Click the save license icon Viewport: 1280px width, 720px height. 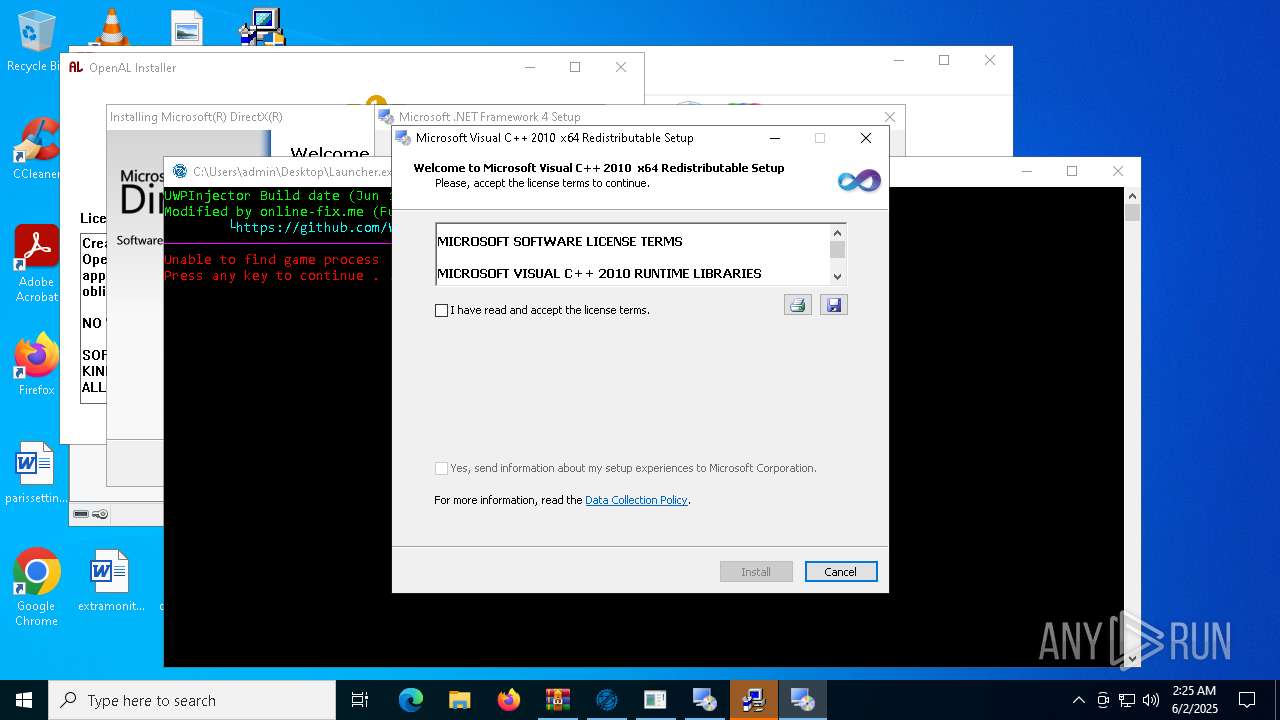point(833,305)
